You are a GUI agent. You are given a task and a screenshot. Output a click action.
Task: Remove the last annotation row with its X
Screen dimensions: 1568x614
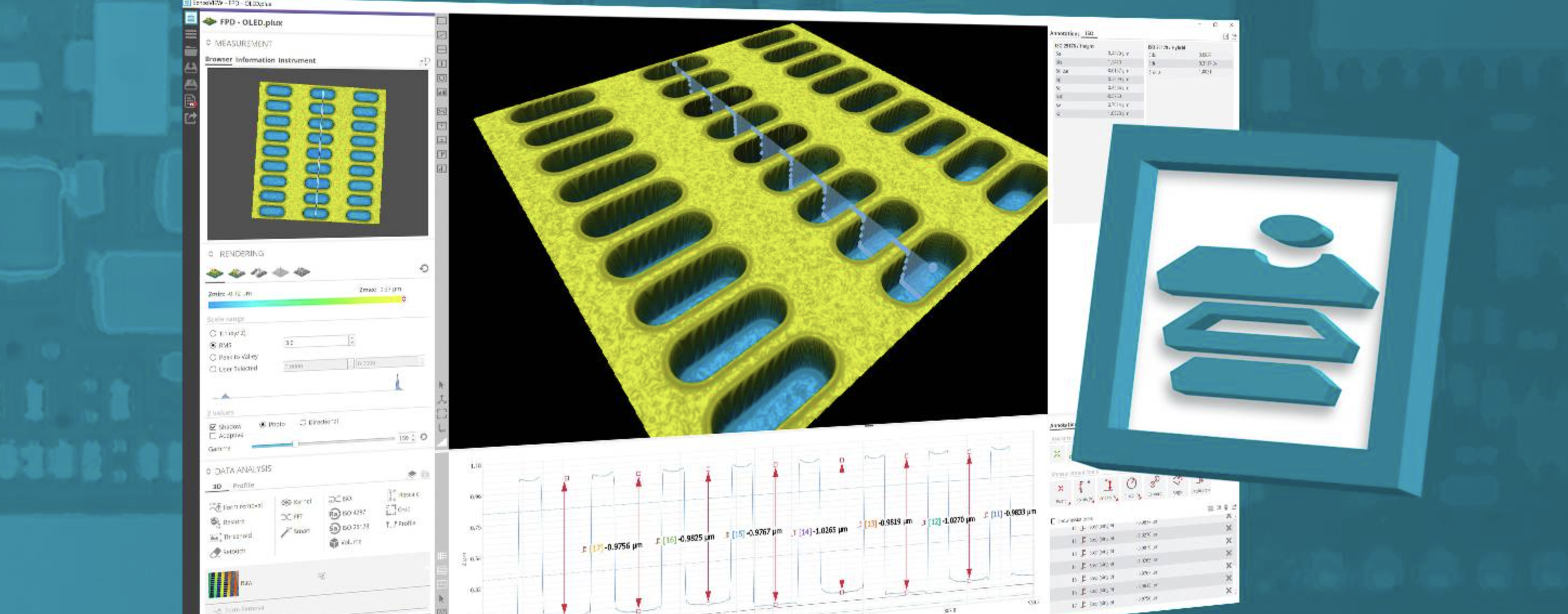1228,590
